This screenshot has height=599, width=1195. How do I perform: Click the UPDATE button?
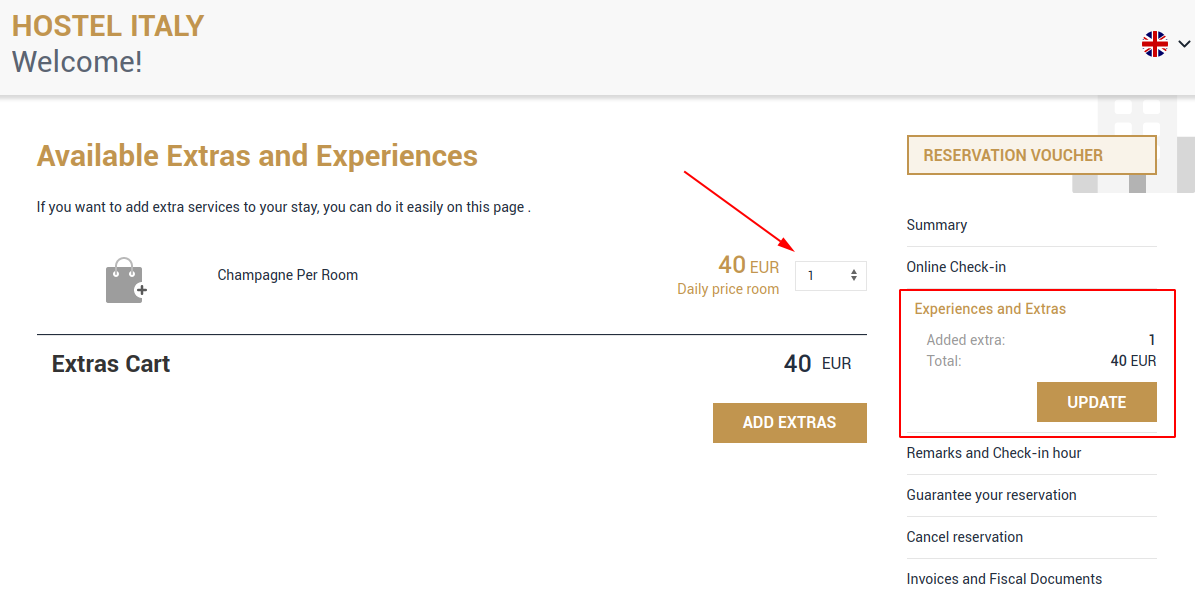coord(1096,402)
